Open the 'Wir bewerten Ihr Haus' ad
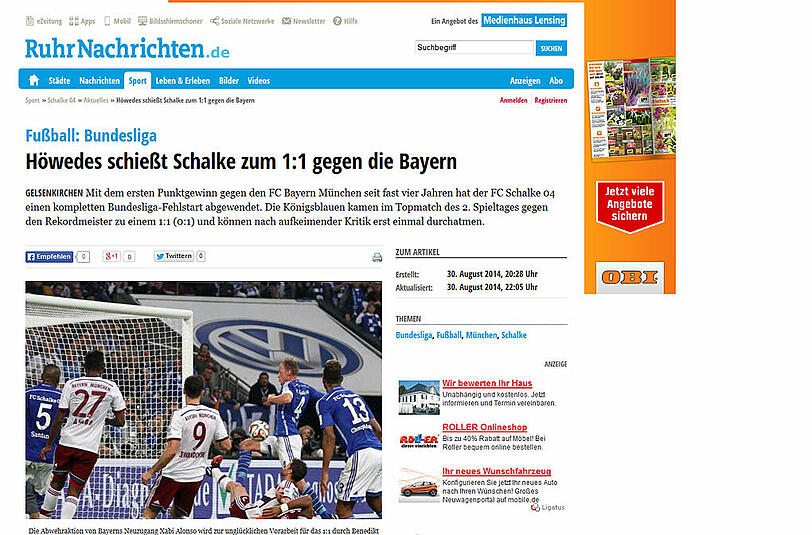812x535 pixels. tap(487, 383)
